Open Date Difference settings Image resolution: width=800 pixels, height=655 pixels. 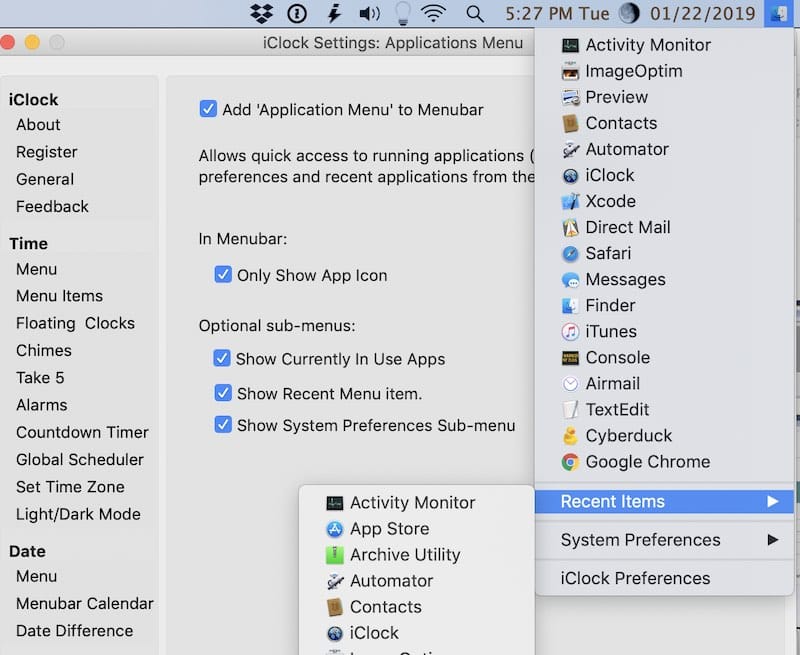[x=74, y=631]
